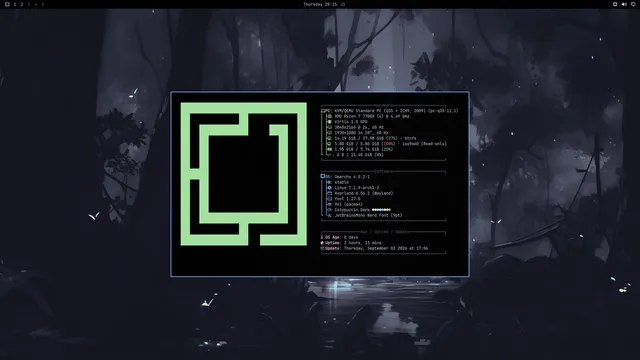Screen dimensions: 640x360
Task: Click the btrfs disk usage text
Action: [x=376, y=138]
